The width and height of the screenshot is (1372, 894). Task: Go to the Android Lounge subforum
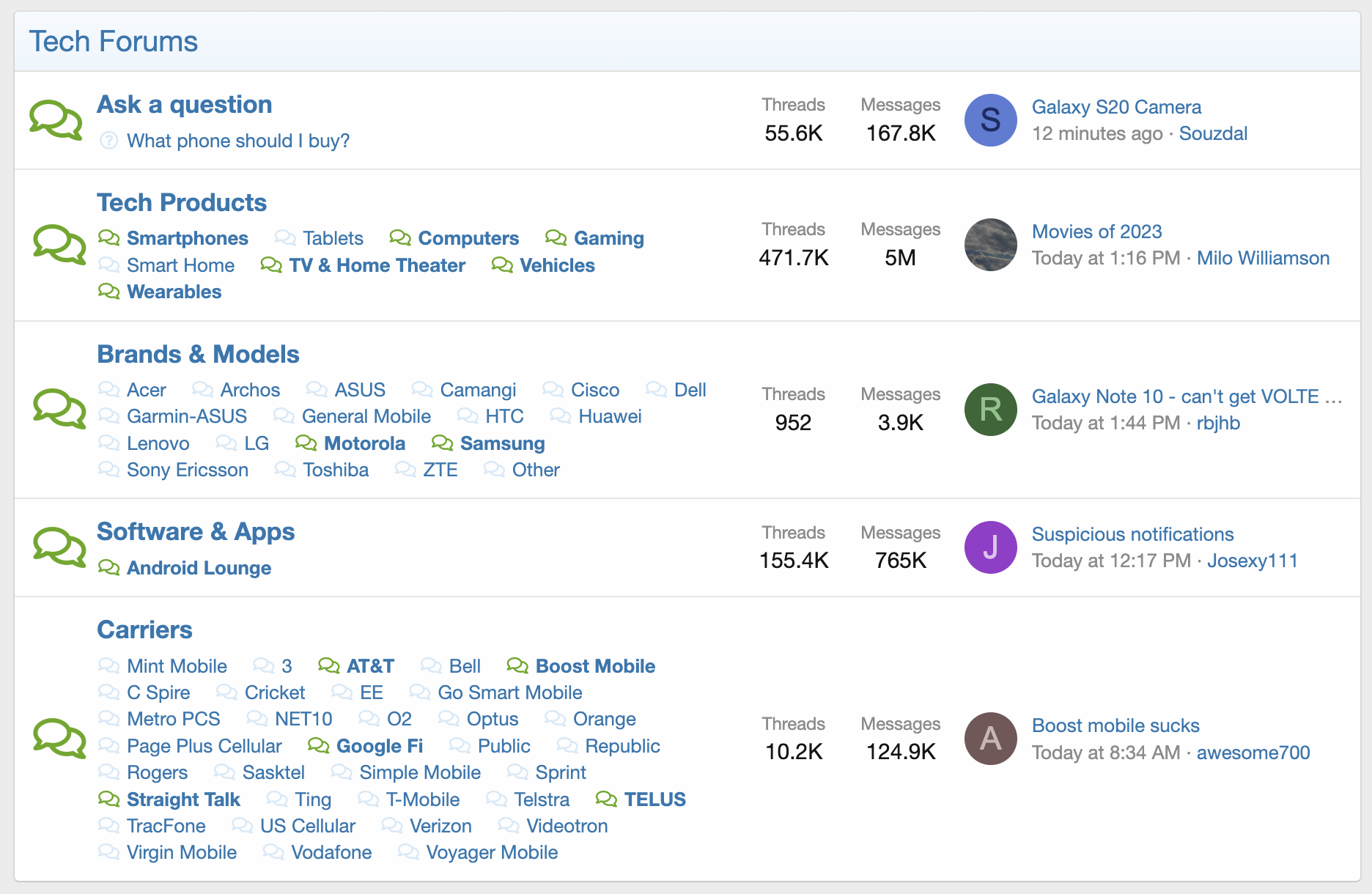pos(199,568)
